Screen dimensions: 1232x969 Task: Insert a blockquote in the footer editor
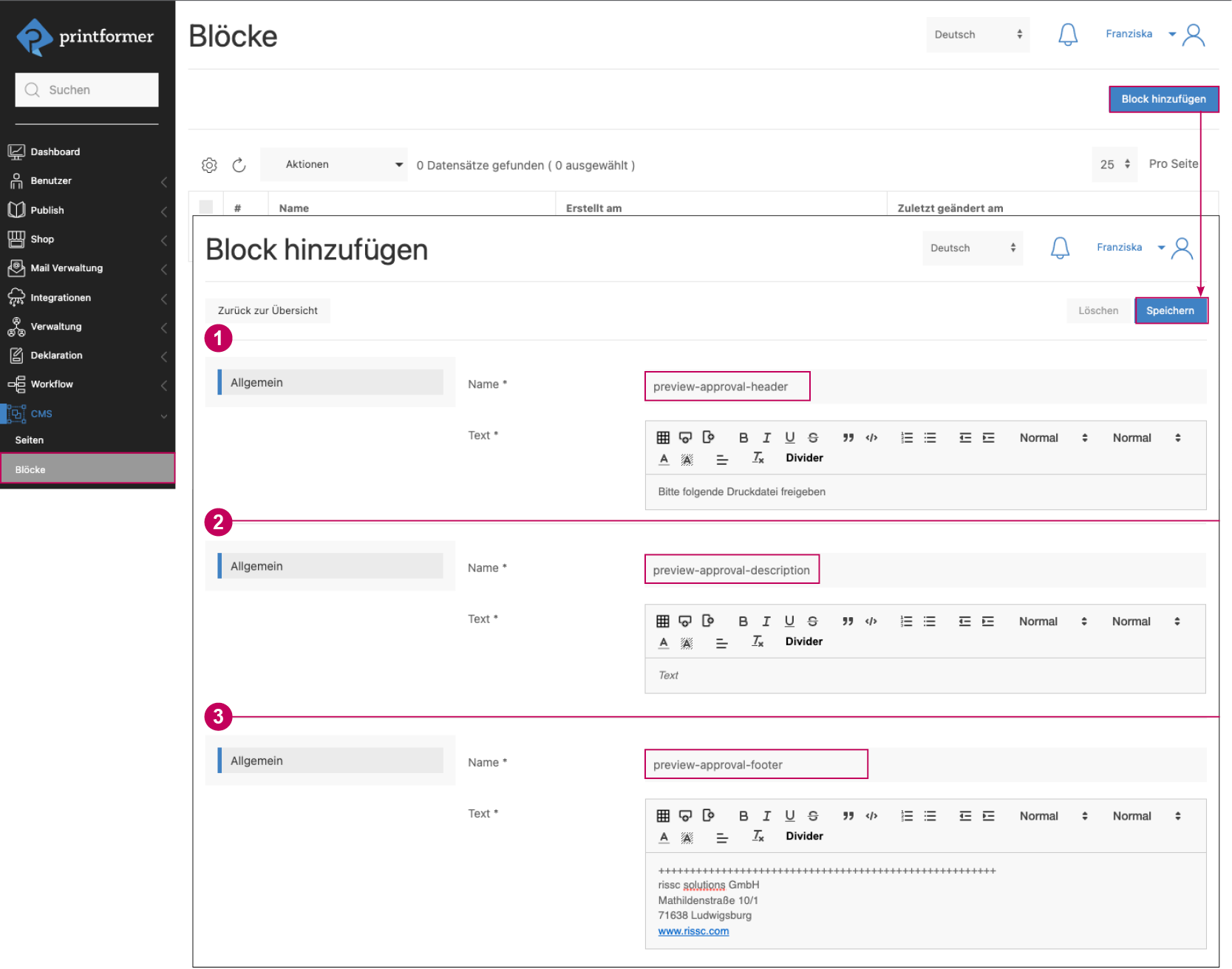pos(848,816)
